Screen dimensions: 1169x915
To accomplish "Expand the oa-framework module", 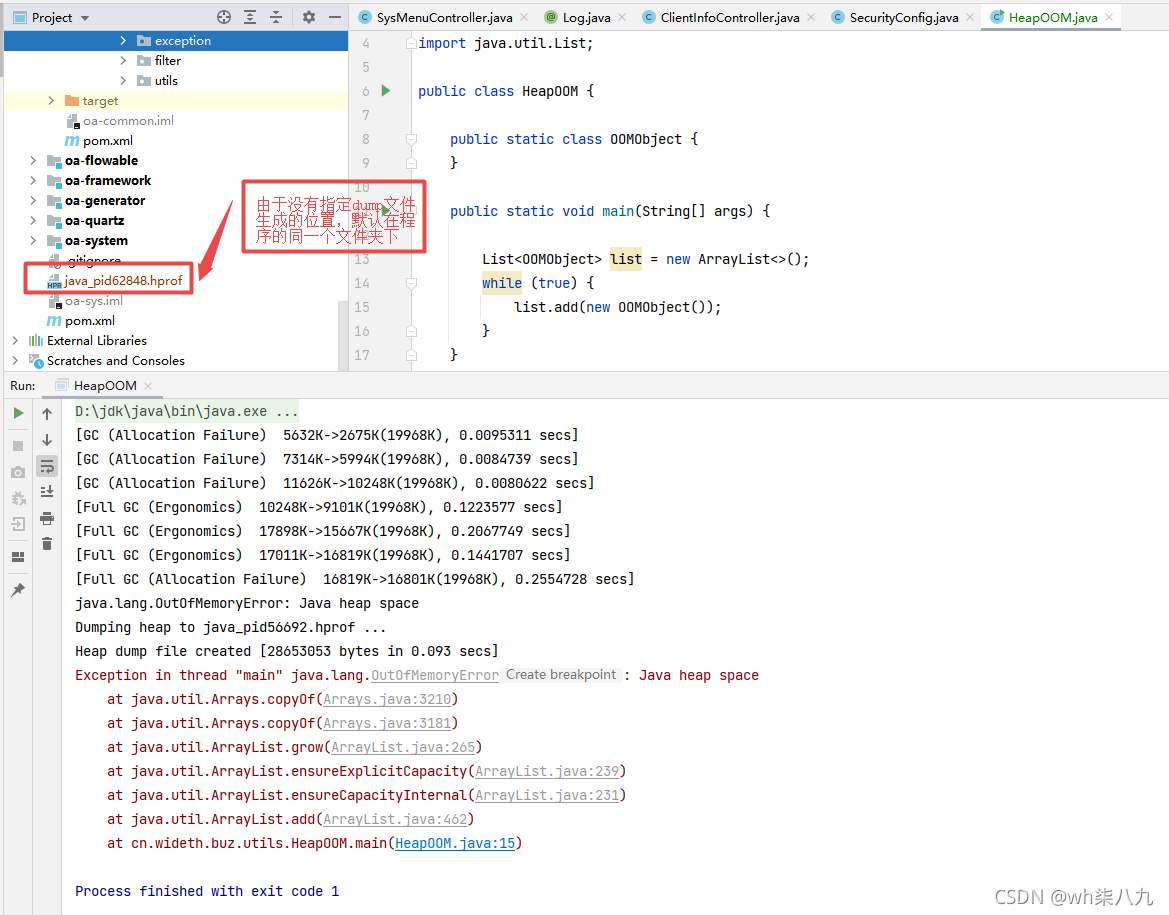I will coord(33,180).
